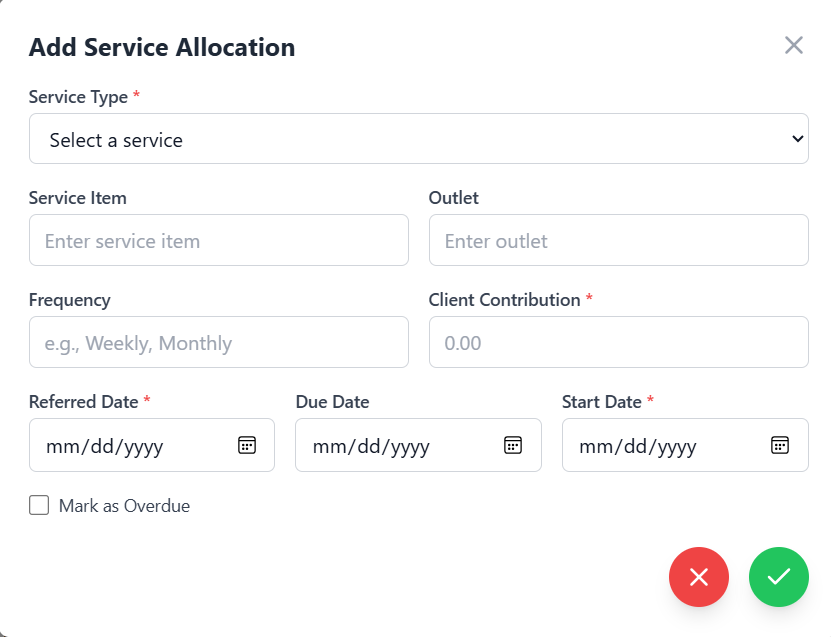Click into the Enter outlet field

point(618,241)
